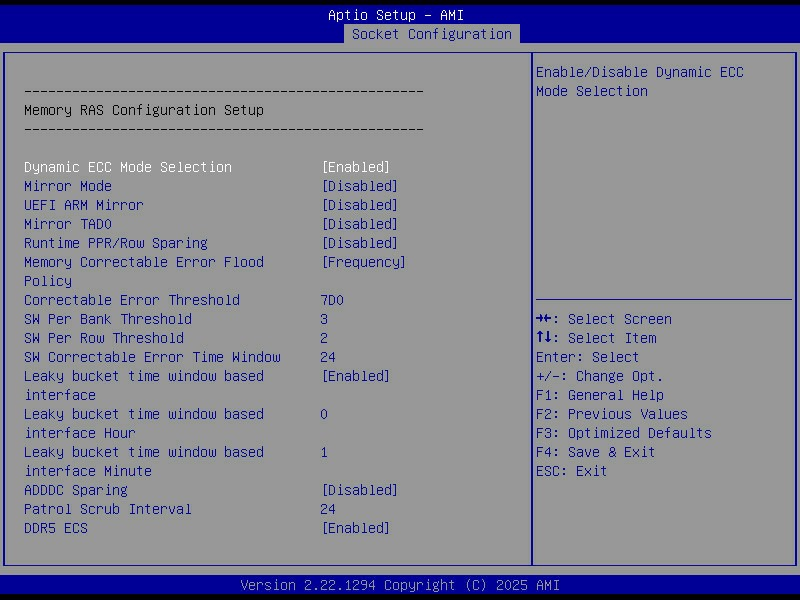
Task: Select the Socket Configuration tab
Action: (x=431, y=34)
